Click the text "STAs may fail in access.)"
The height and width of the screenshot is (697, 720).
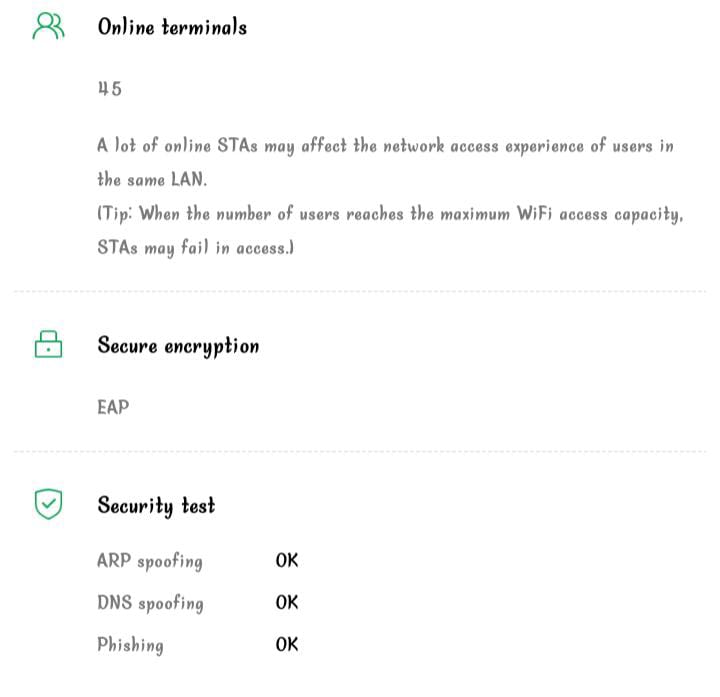tap(196, 248)
